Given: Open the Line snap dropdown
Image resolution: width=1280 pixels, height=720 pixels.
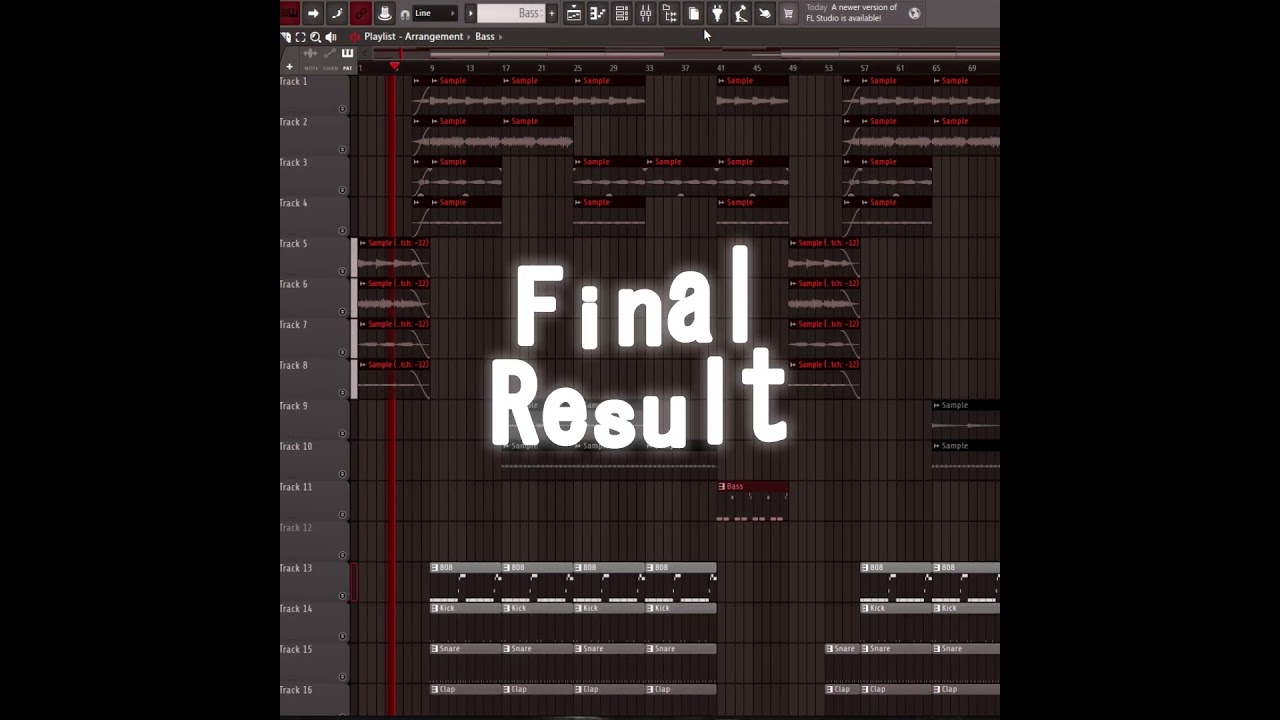Looking at the screenshot, I should pos(435,13).
